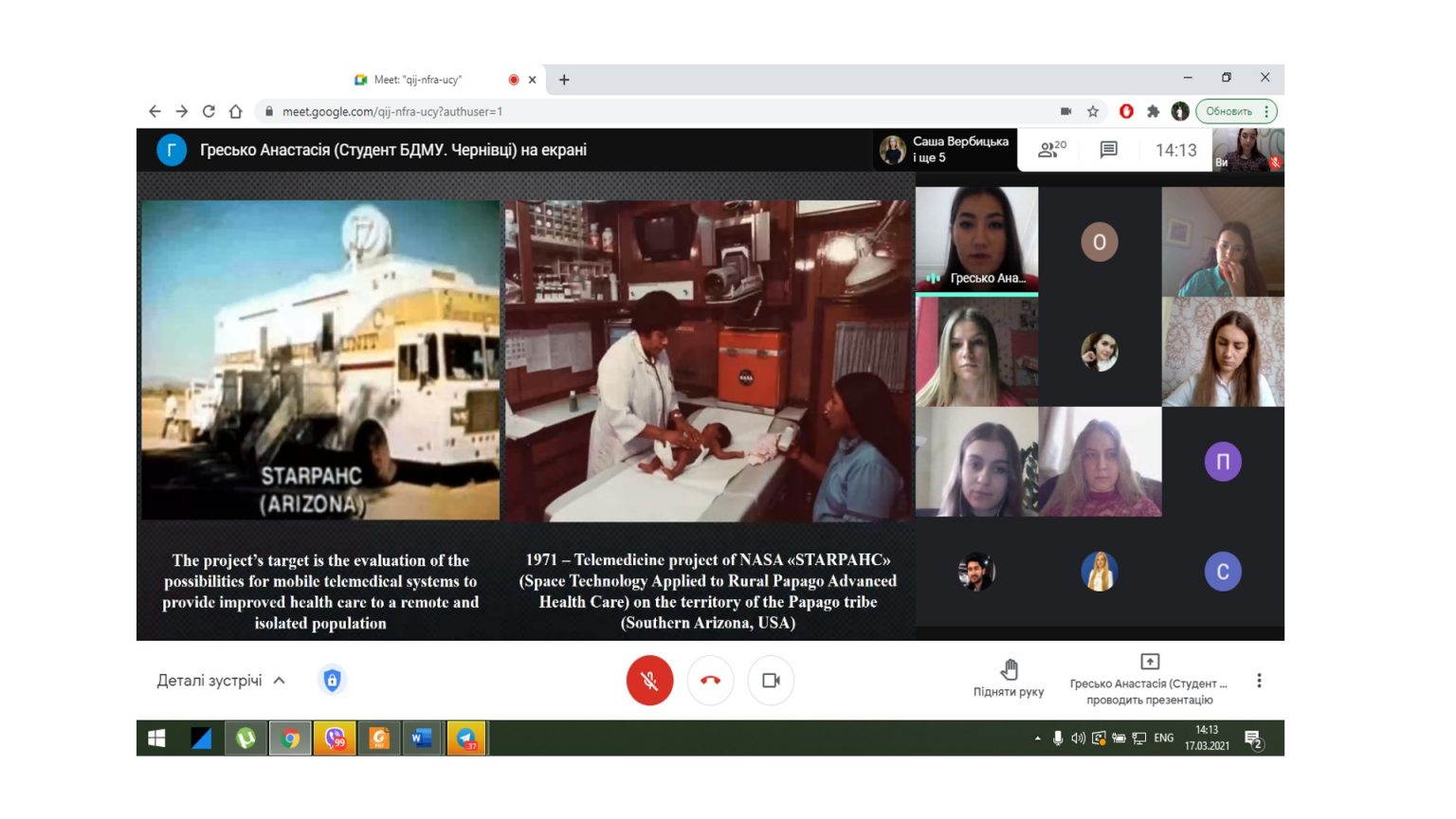
Task: Click your self-view thumbnail labeled Ви
Action: pos(1248,150)
